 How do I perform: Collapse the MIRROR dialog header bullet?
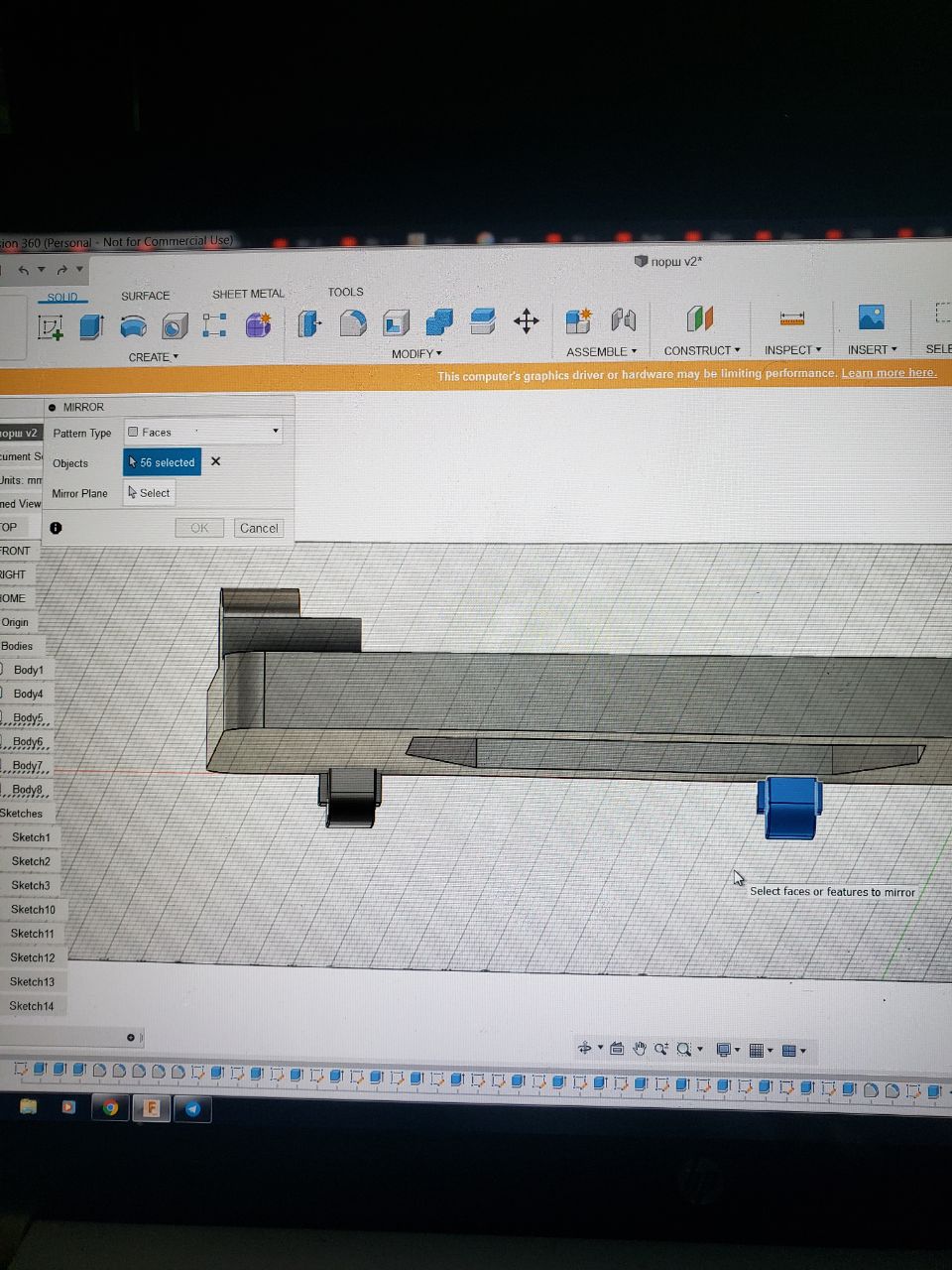tap(52, 407)
